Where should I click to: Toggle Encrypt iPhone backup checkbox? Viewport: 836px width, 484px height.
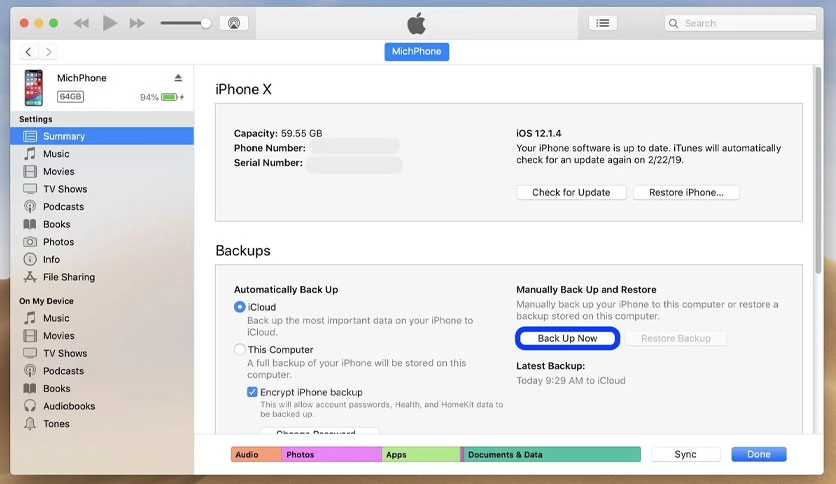pyautogui.click(x=252, y=392)
